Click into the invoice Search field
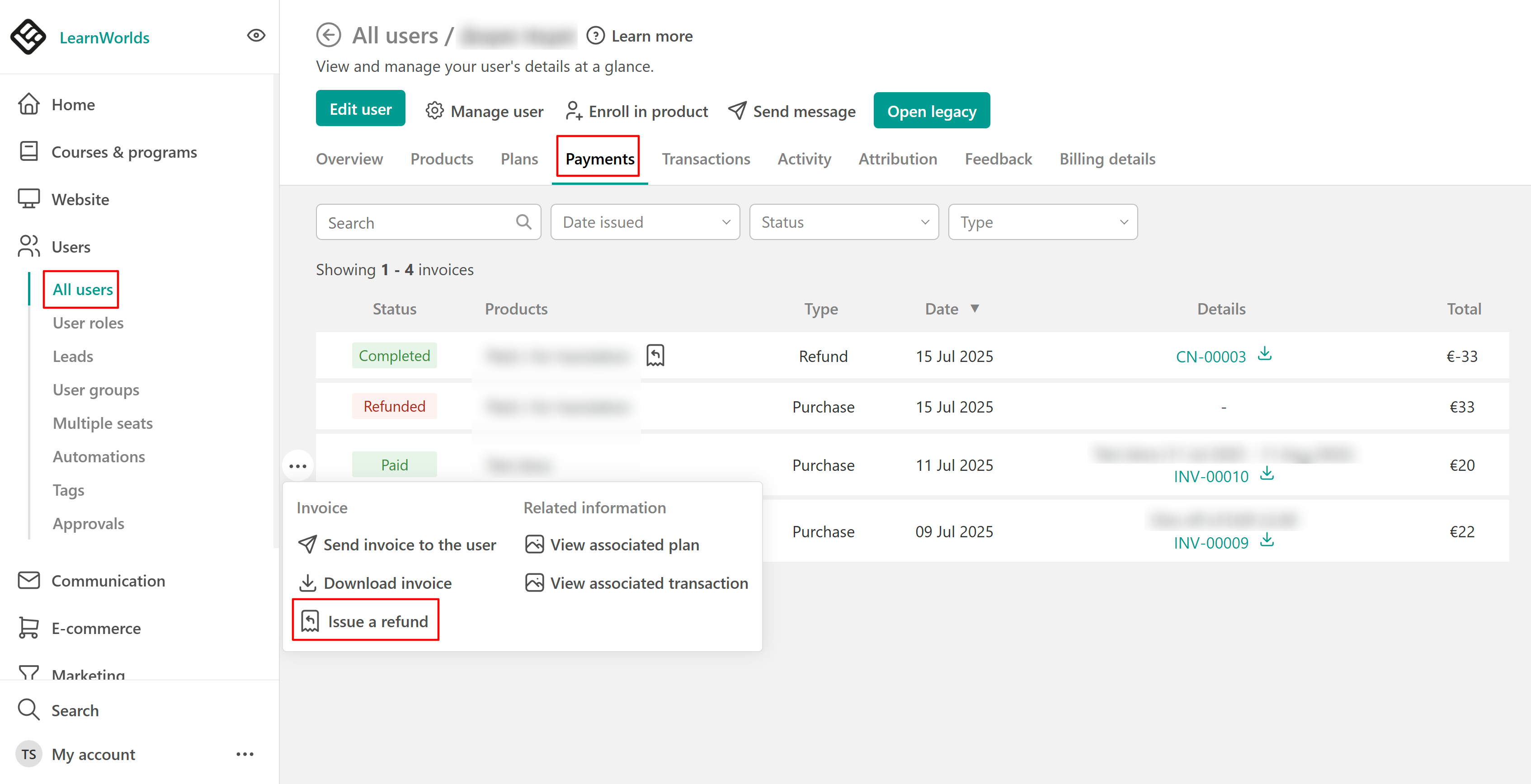Image resolution: width=1531 pixels, height=784 pixels. click(416, 222)
